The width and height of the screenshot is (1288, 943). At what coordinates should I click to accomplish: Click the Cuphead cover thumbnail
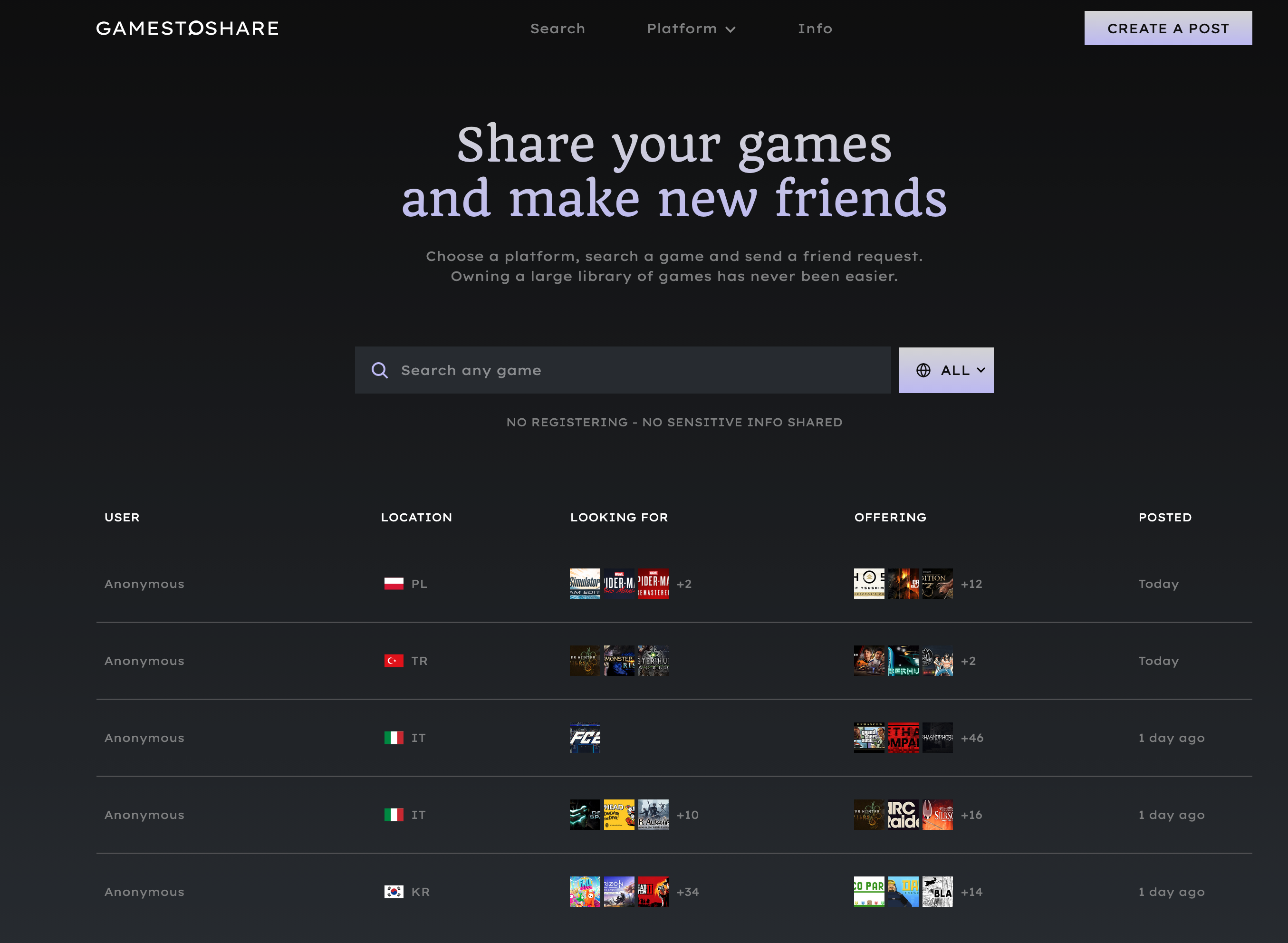click(619, 815)
